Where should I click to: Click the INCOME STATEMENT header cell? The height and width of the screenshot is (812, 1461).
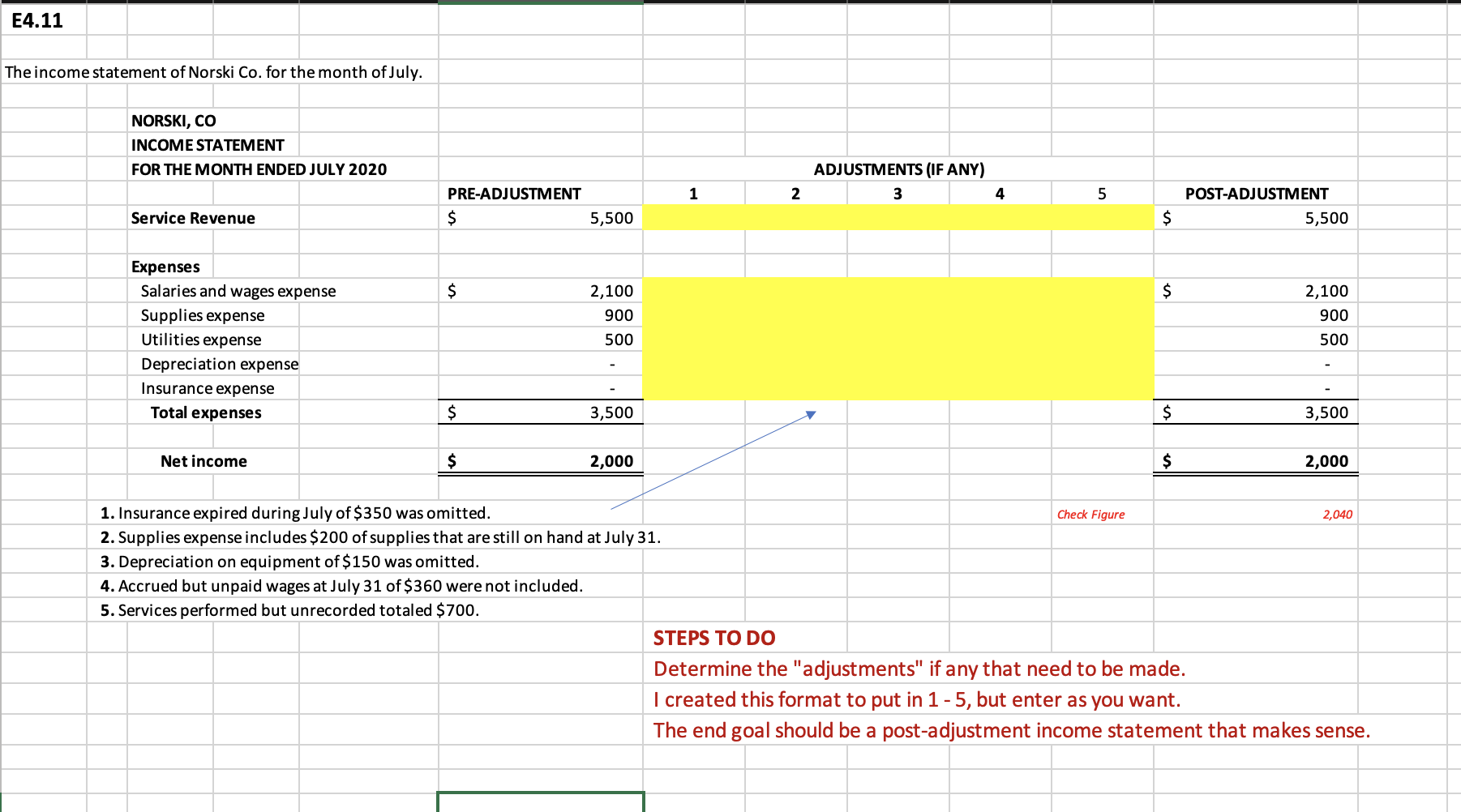(207, 144)
